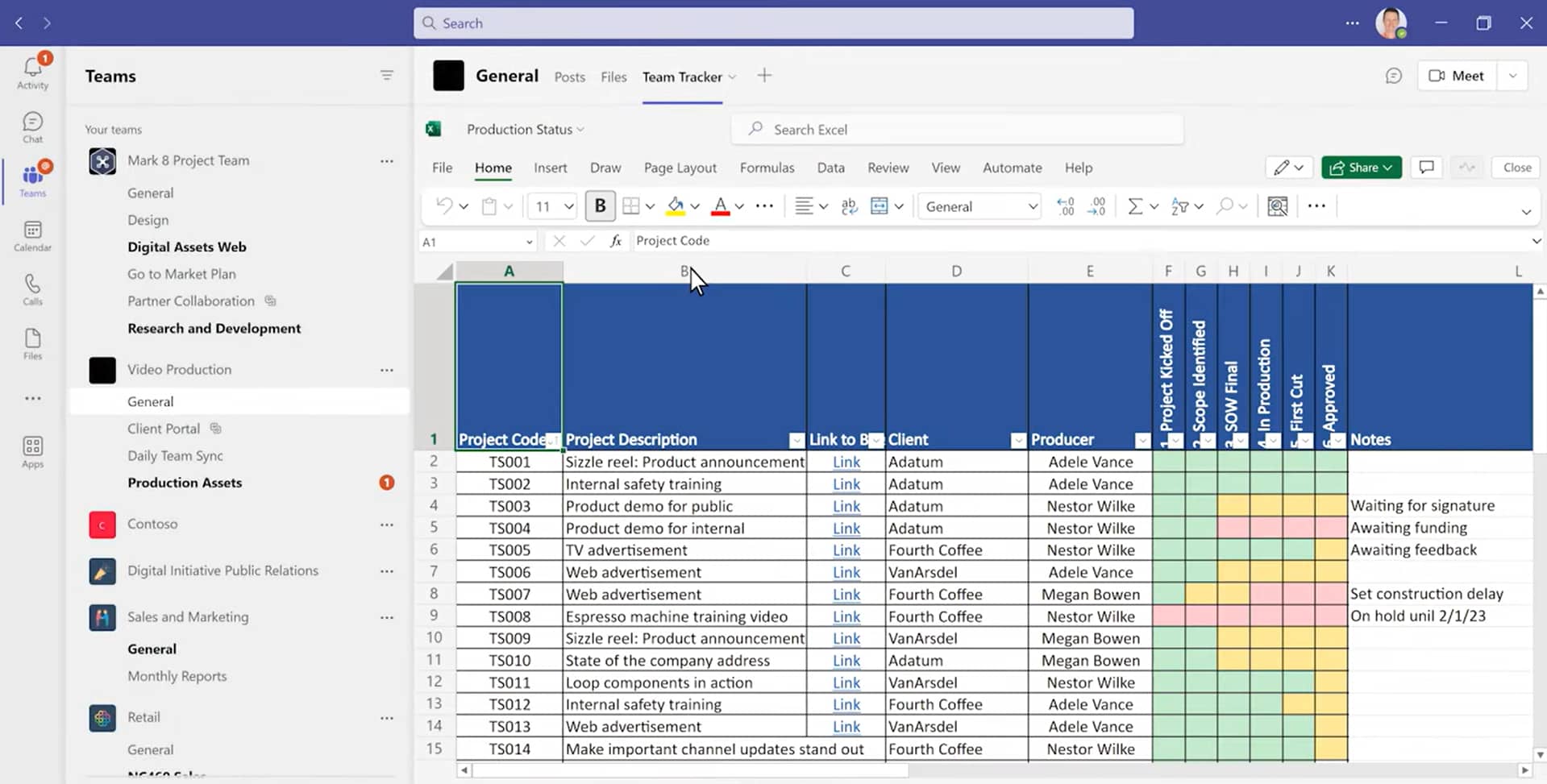Toggle Bold formatting button

pyautogui.click(x=600, y=206)
